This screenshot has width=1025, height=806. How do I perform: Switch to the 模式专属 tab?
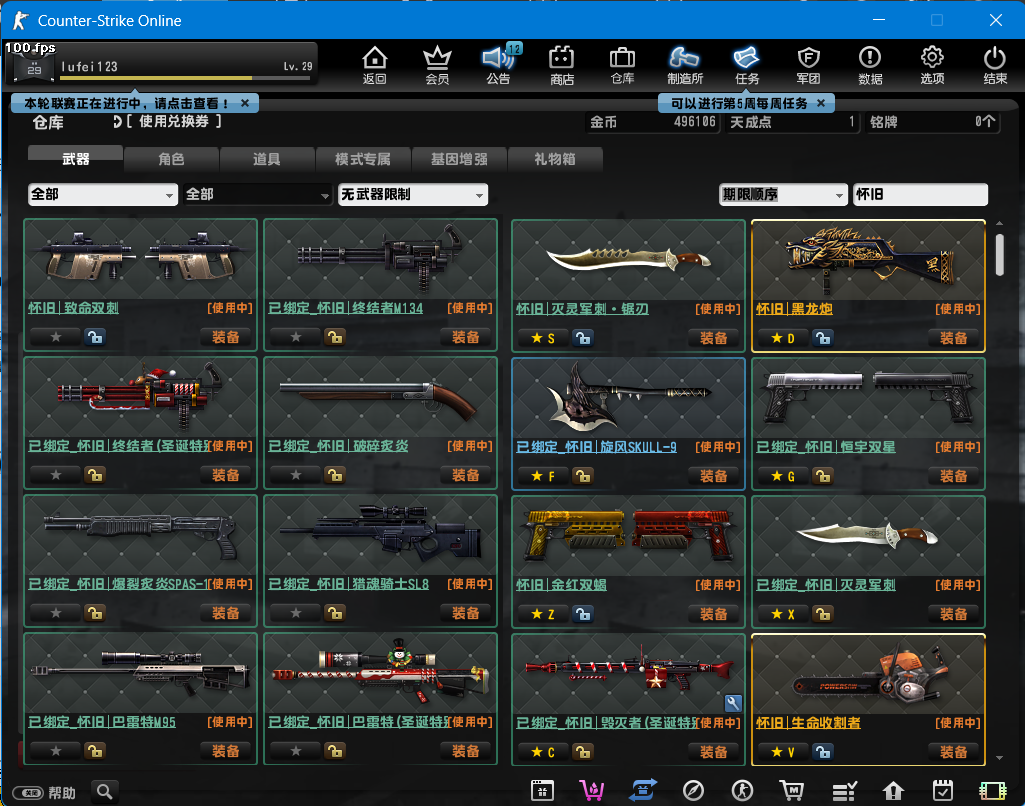[x=363, y=159]
